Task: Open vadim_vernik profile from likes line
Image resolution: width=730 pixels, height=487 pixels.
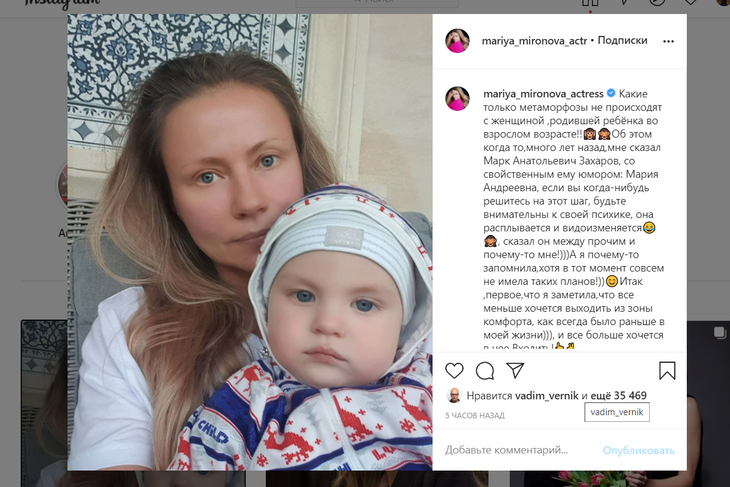Action: pos(547,395)
